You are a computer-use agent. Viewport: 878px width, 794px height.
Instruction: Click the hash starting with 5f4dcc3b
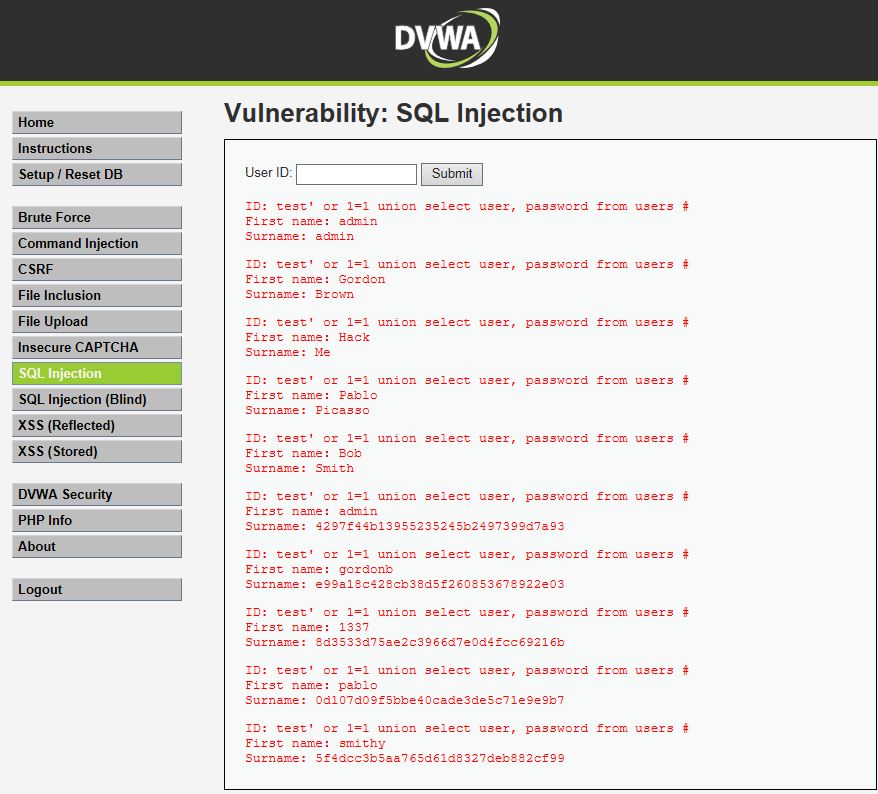[440, 759]
